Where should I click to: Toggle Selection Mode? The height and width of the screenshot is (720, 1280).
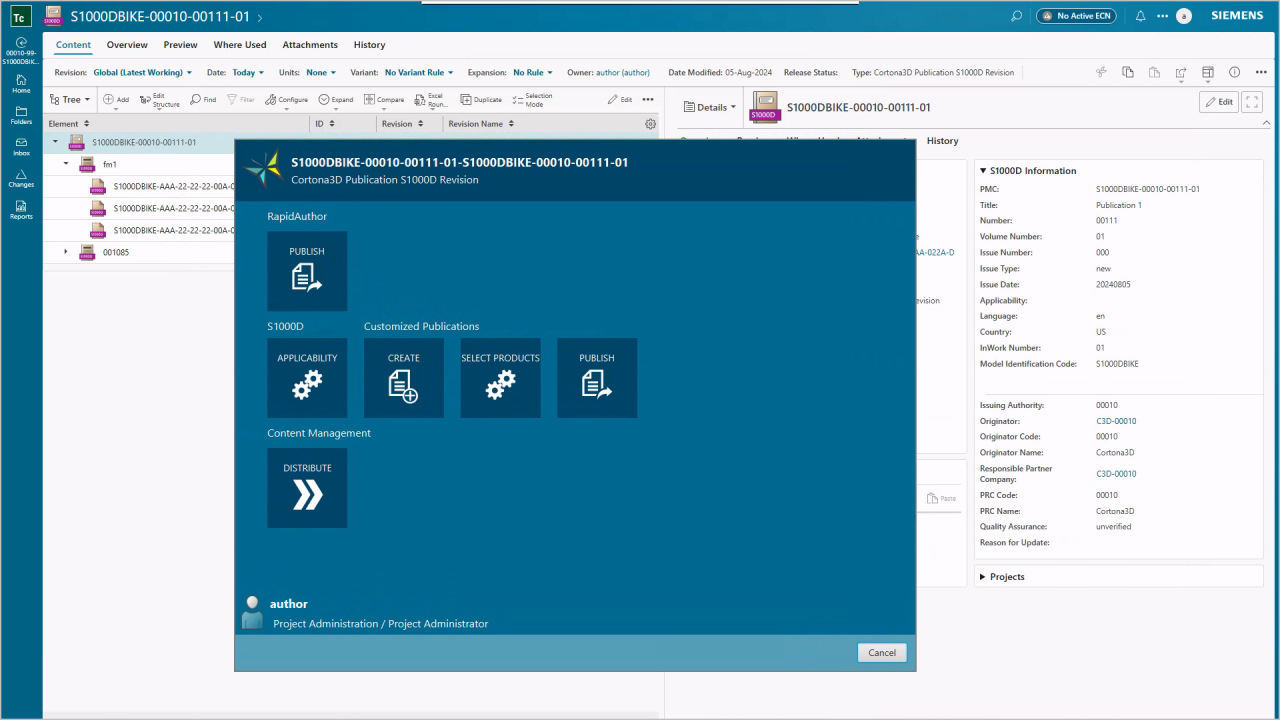(x=532, y=100)
